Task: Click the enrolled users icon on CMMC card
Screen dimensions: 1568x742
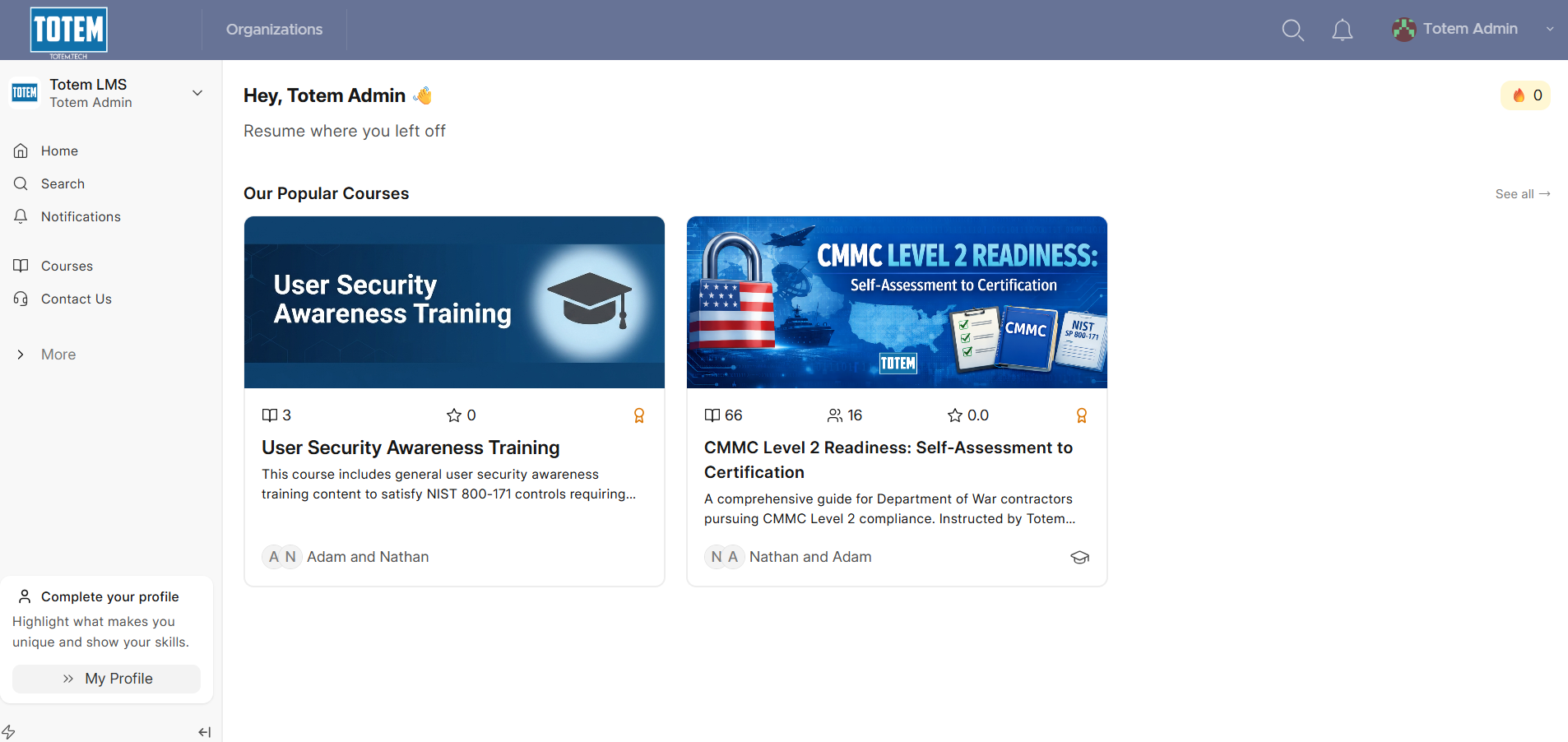Action: click(835, 415)
